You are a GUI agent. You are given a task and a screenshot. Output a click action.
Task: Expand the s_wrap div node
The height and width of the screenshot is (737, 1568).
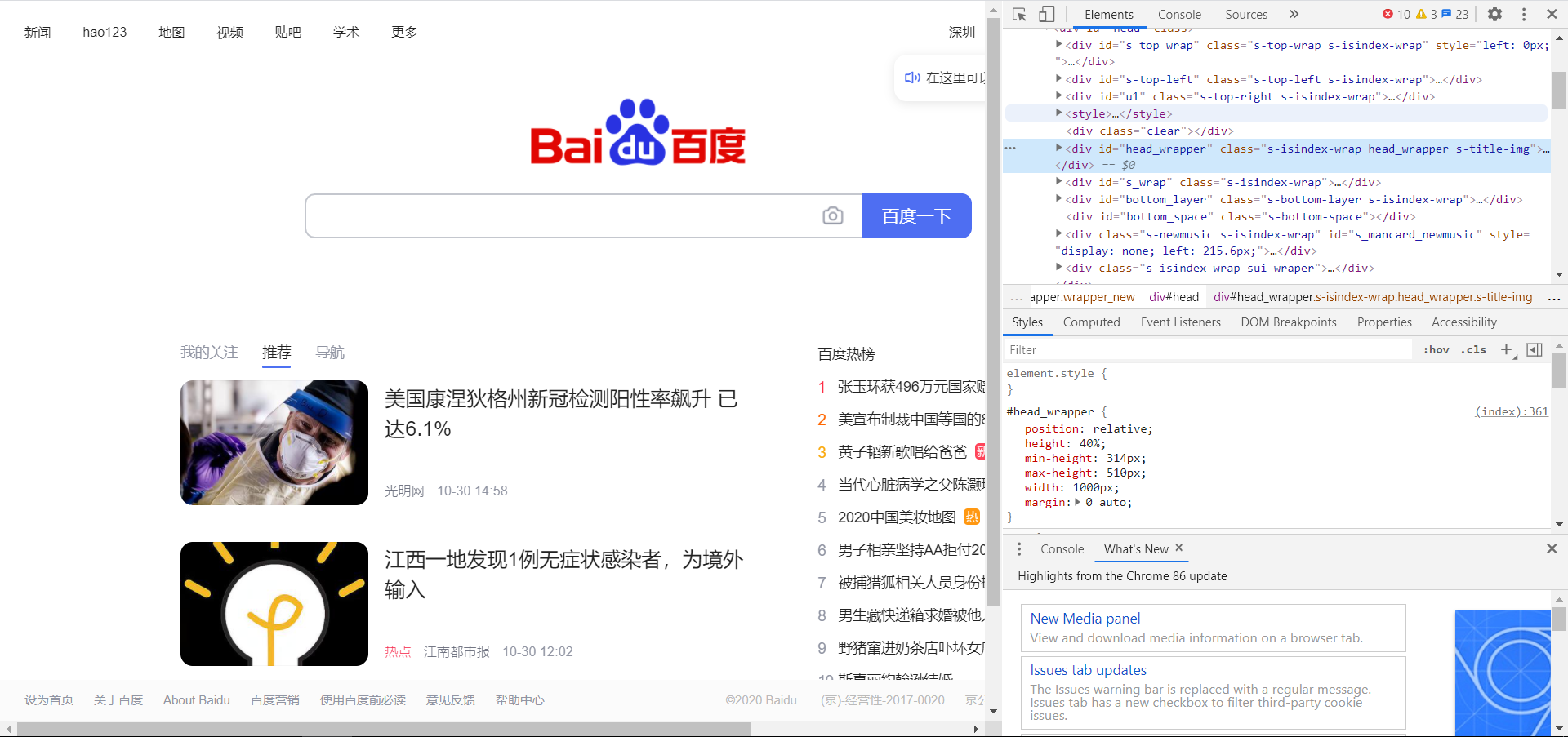coord(1059,182)
